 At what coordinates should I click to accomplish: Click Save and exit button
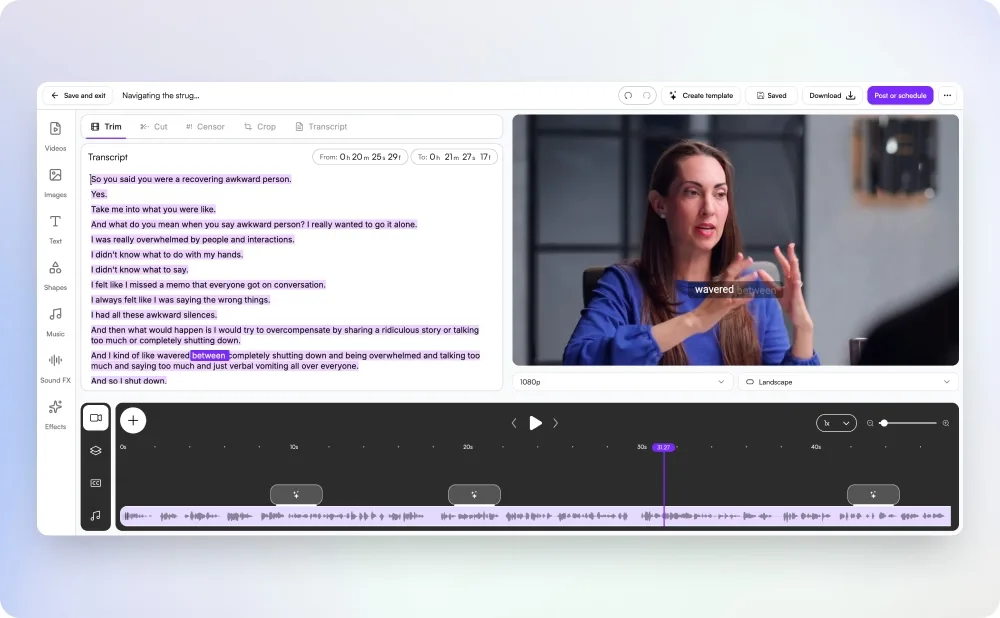78,96
